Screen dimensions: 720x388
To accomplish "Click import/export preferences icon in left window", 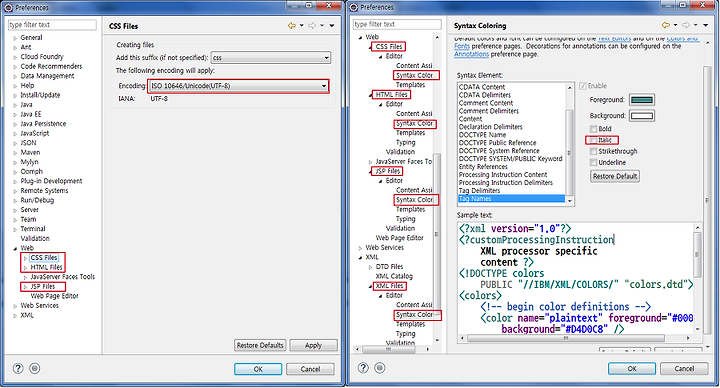I will pyautogui.click(x=34, y=368).
